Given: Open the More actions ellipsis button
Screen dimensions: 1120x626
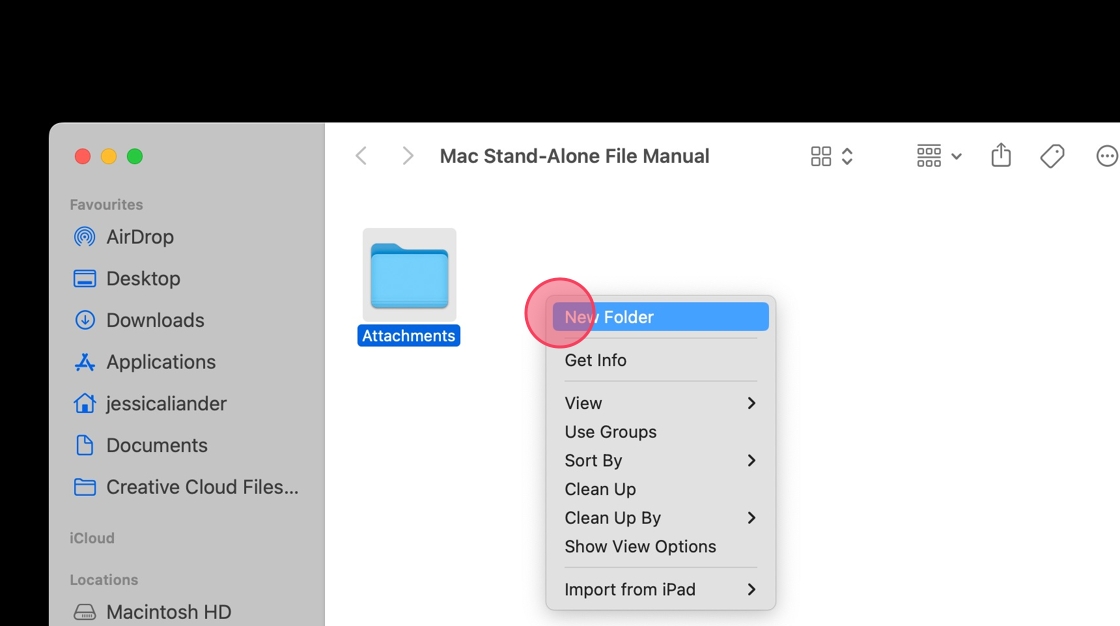Looking at the screenshot, I should (1106, 156).
